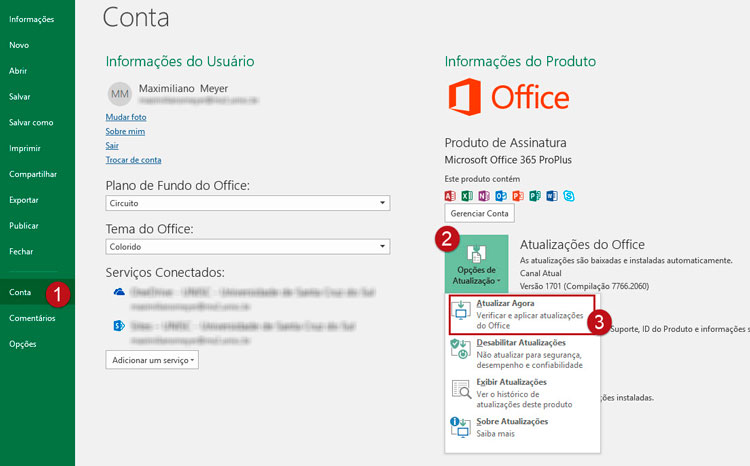Image resolution: width=750 pixels, height=466 pixels.
Task: Open the Compartilhar section
Action: (33, 174)
